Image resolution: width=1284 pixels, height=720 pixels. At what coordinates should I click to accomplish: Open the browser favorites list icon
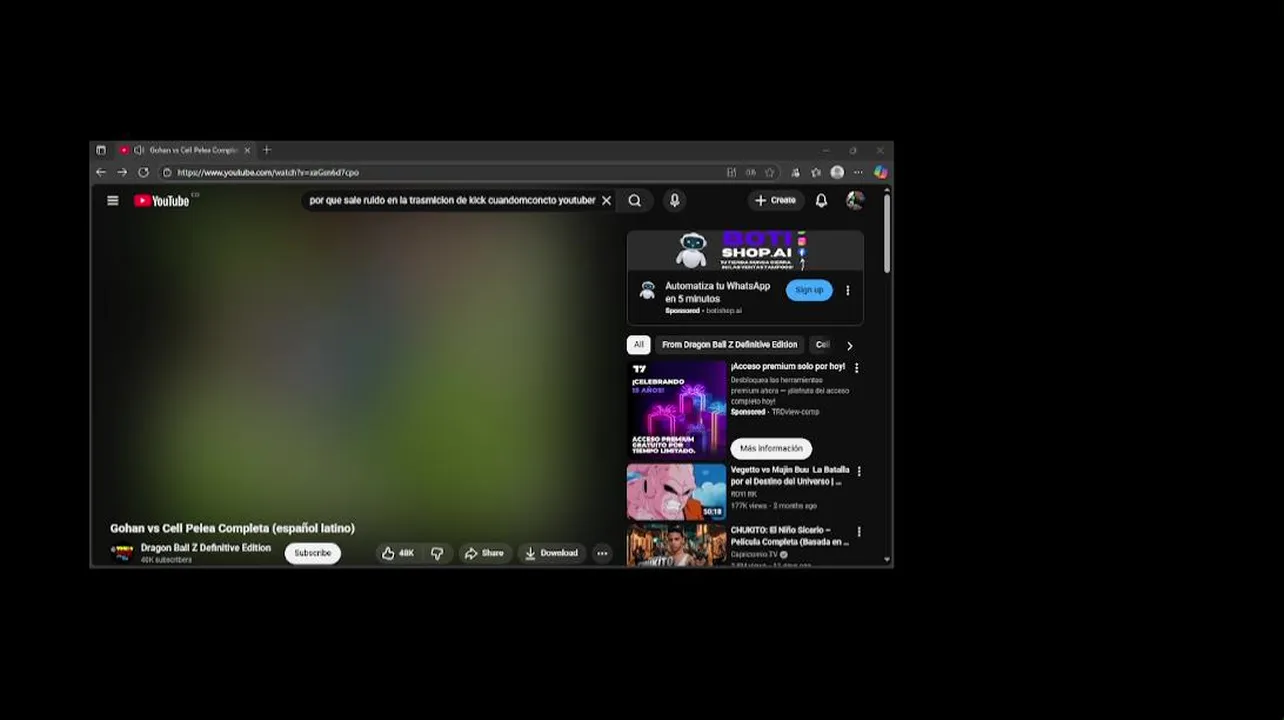(x=816, y=172)
